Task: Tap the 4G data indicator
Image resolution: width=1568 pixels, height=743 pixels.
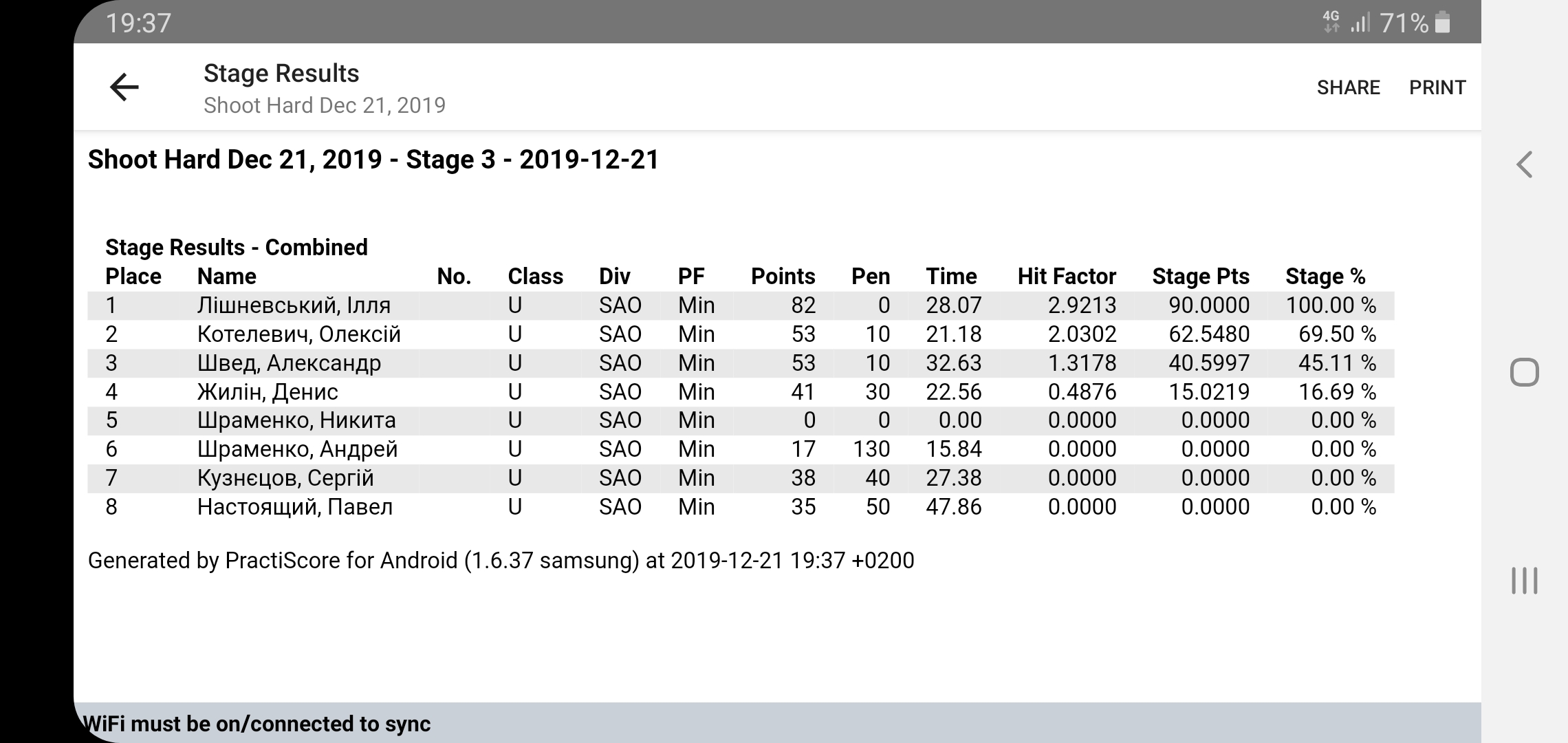Action: (x=1331, y=21)
